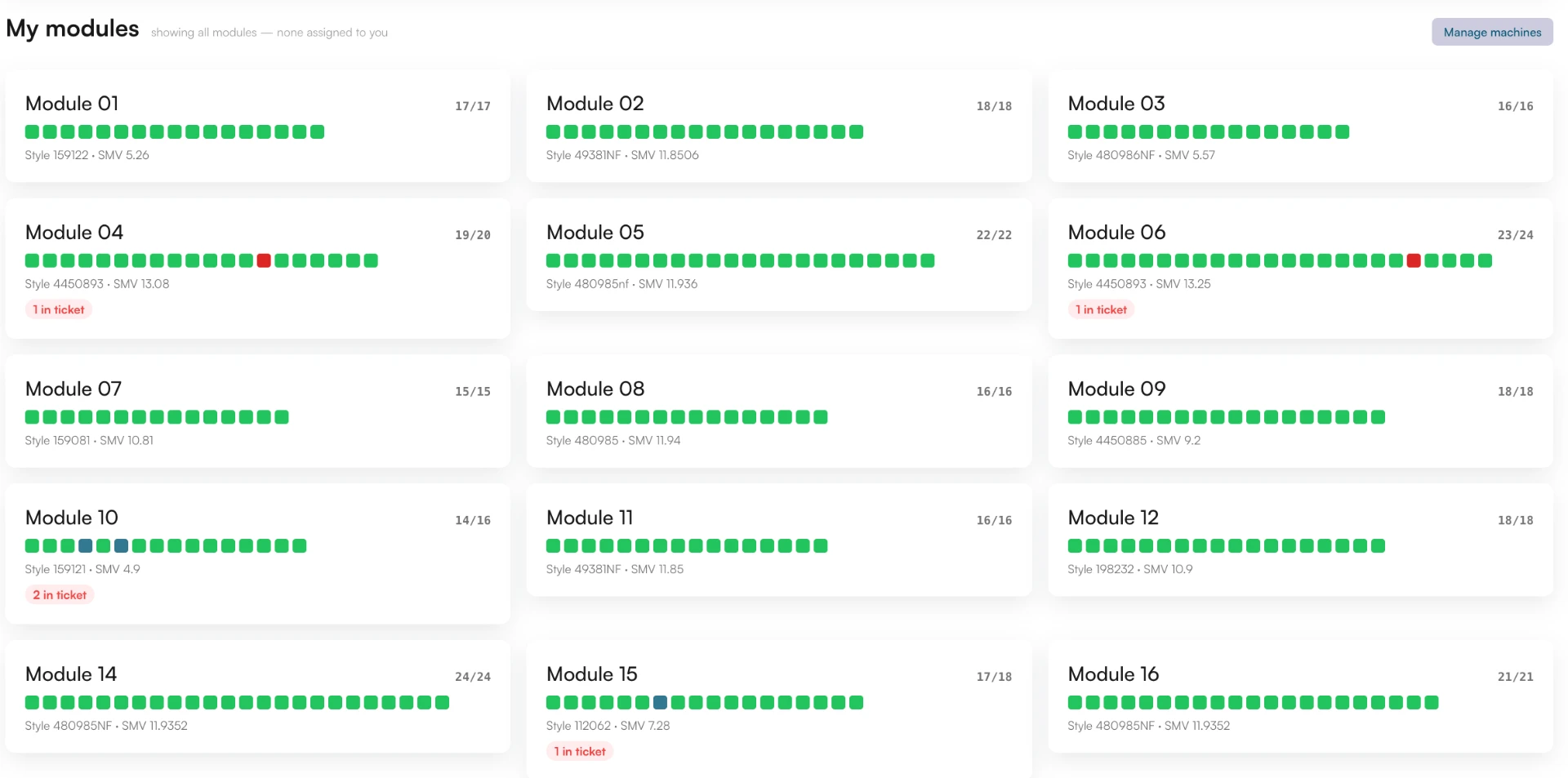Click 'Style 4450885 · SMV 9.2' text
The height and width of the screenshot is (778, 1568).
1134,441
